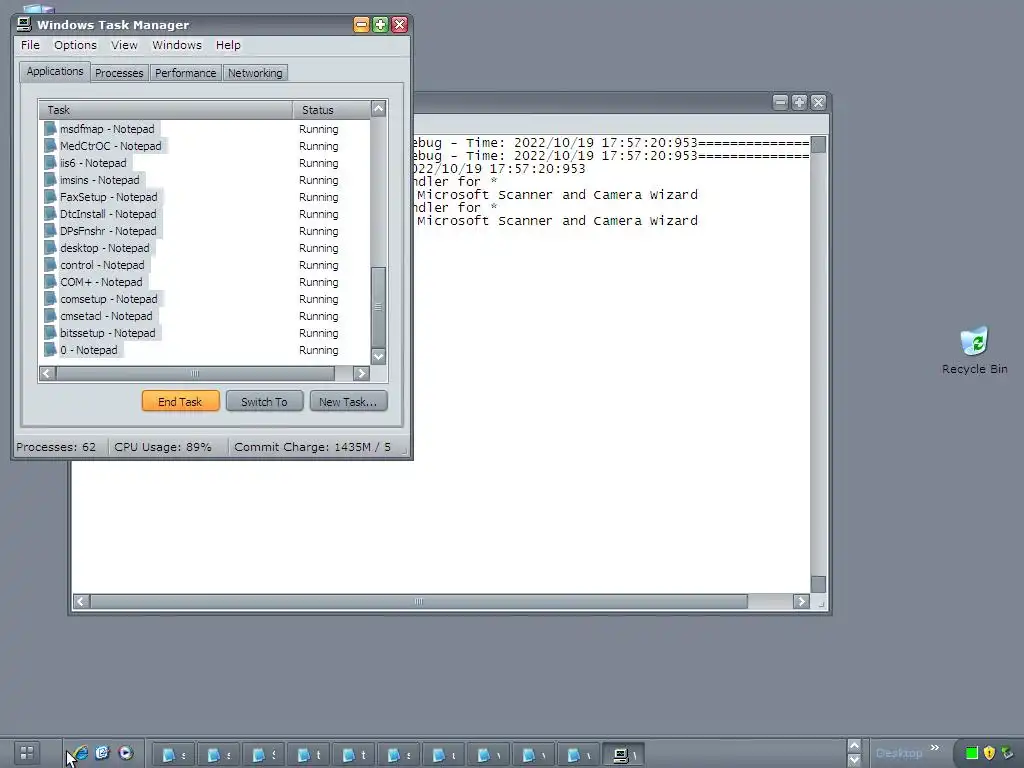Sort by the Task column header
The width and height of the screenshot is (1024, 768).
[166, 110]
